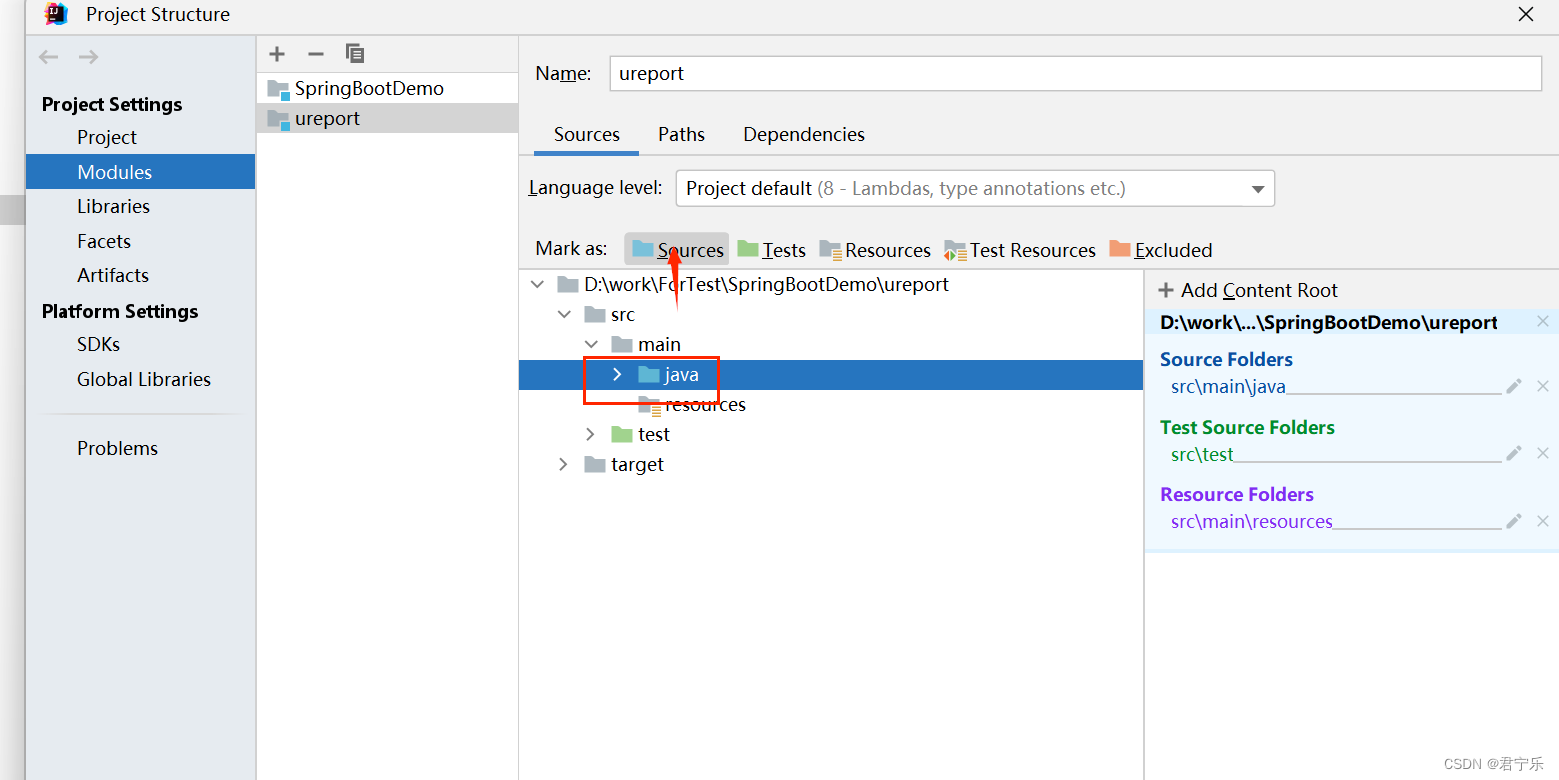
Task: Switch to the Dependencies tab
Action: click(803, 134)
